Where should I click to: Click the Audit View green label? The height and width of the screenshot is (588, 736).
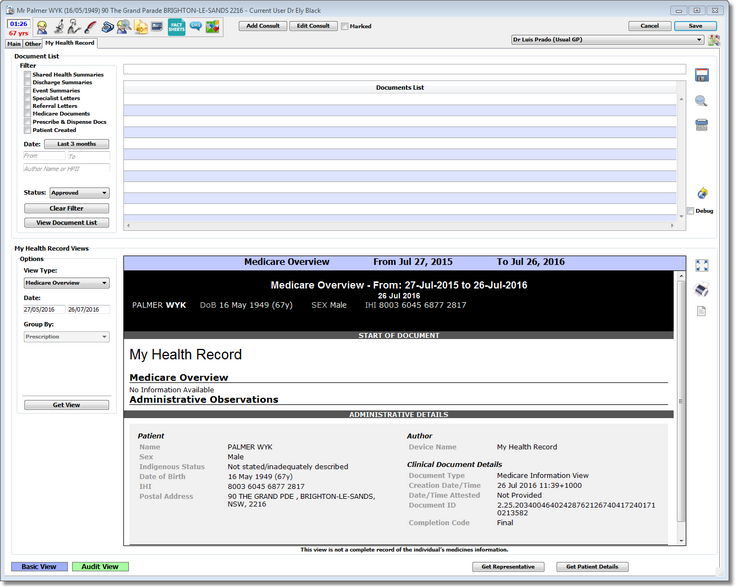coord(100,567)
